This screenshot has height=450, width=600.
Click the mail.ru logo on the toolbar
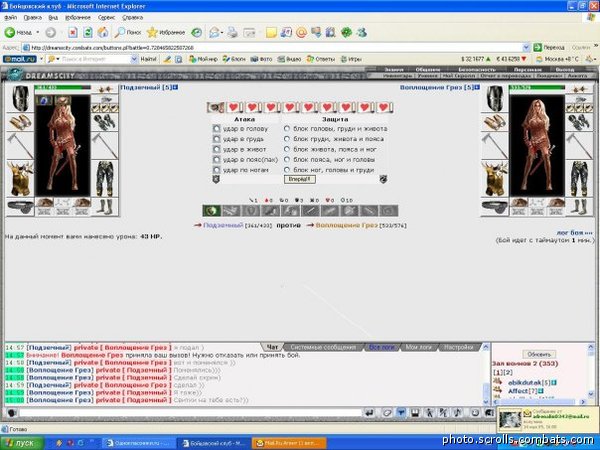(x=20, y=59)
